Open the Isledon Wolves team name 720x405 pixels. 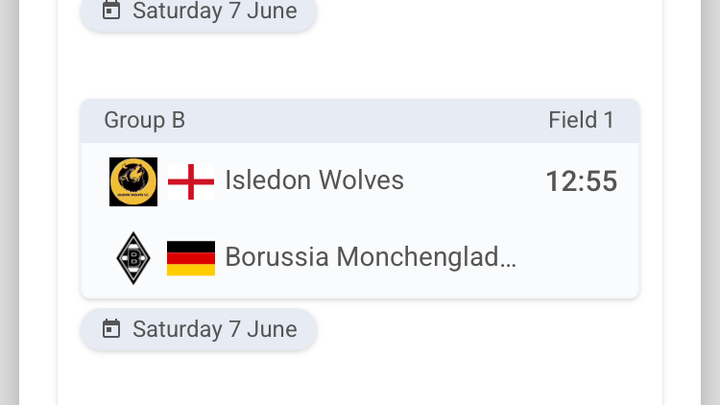(x=314, y=180)
